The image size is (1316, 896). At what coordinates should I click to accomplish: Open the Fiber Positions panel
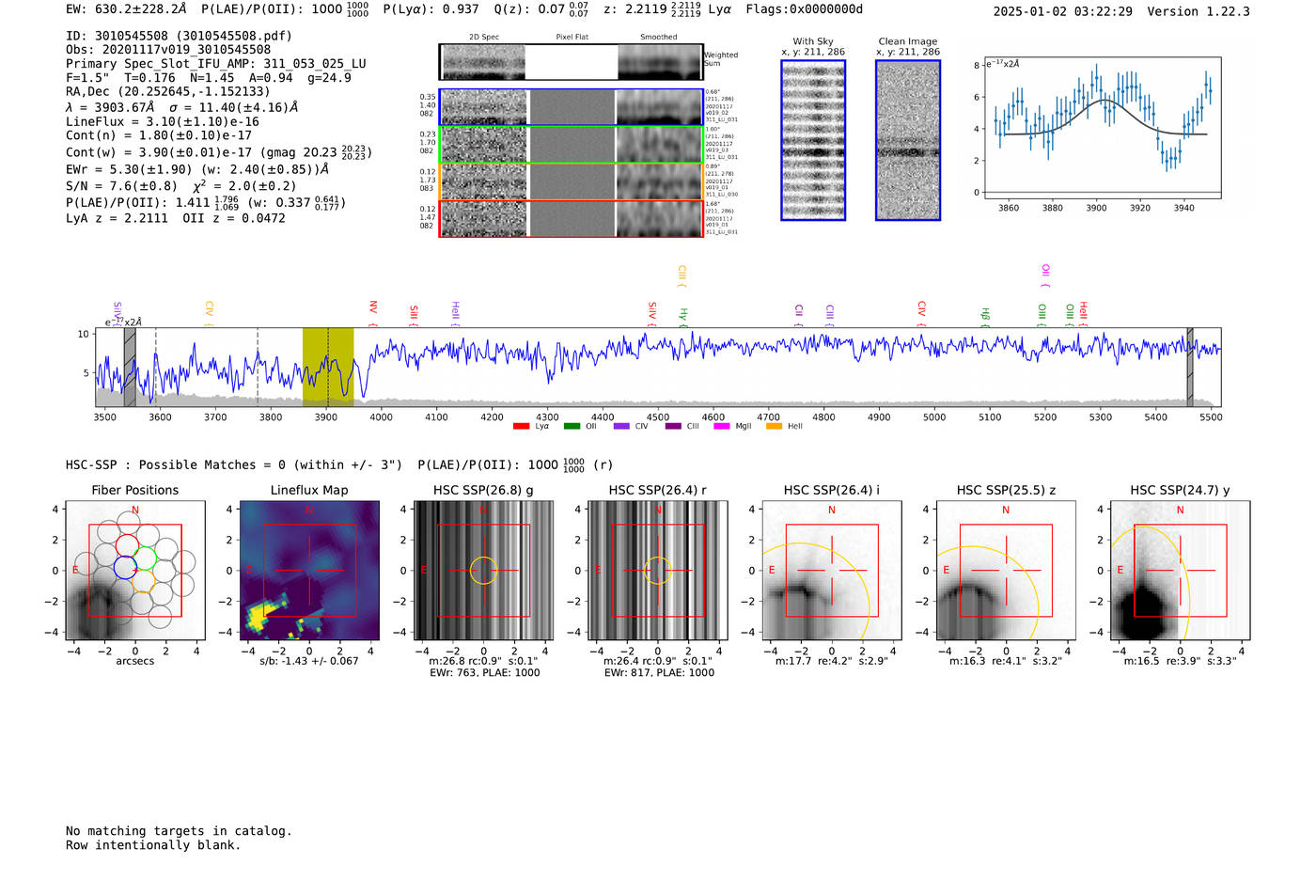135,571
